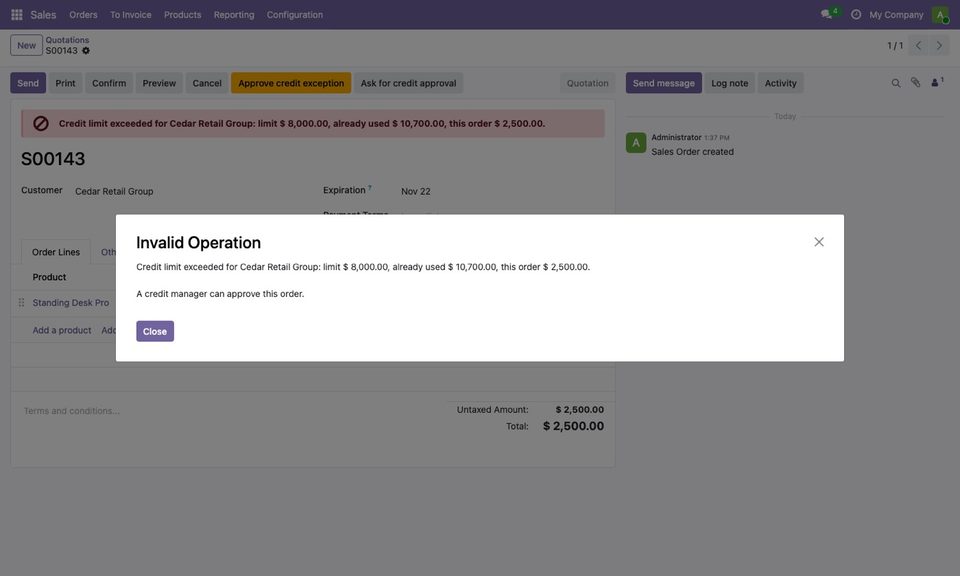Open the Orders menu
Image resolution: width=960 pixels, height=576 pixels.
[x=83, y=15]
